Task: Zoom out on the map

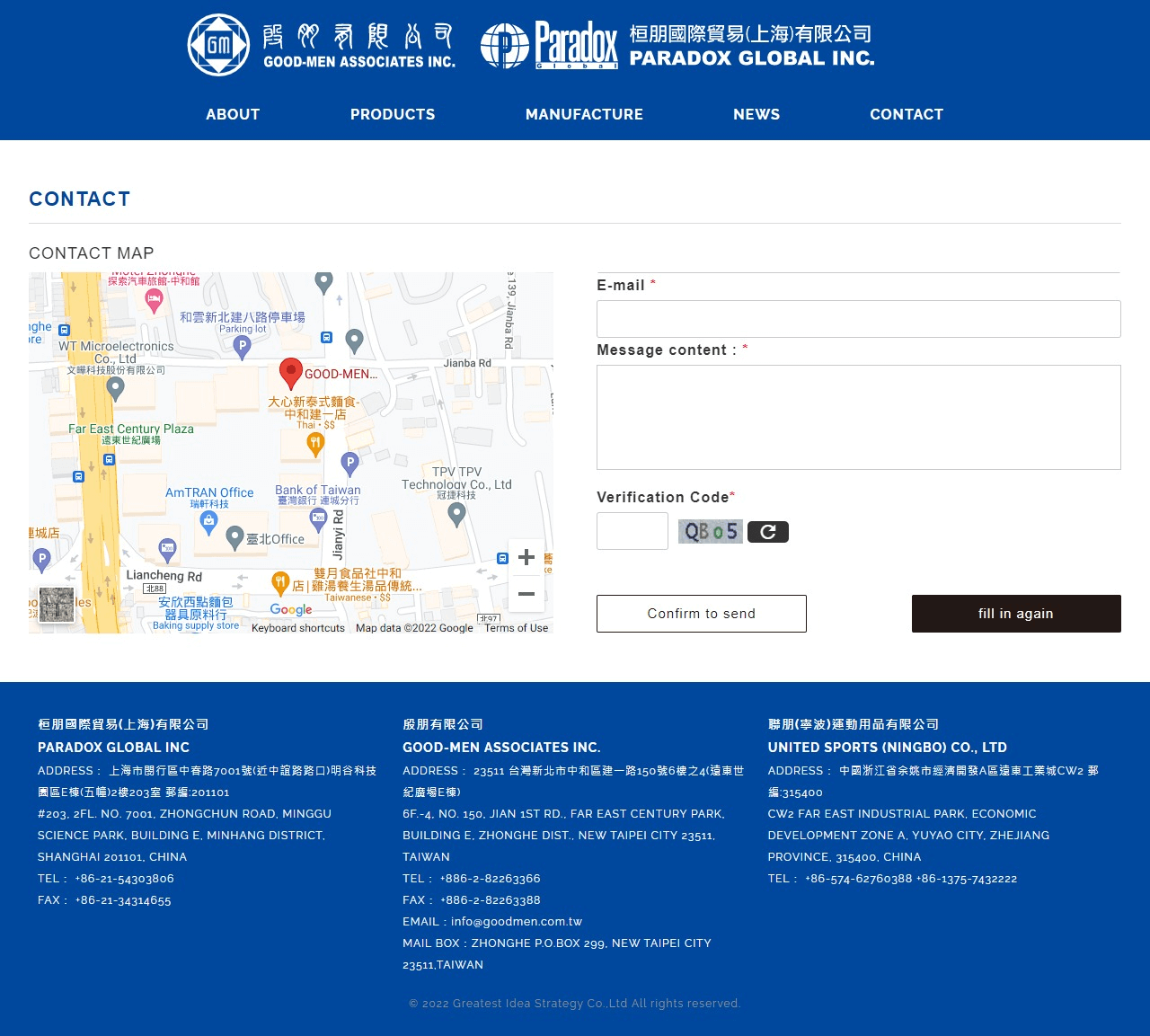Action: tap(526, 594)
